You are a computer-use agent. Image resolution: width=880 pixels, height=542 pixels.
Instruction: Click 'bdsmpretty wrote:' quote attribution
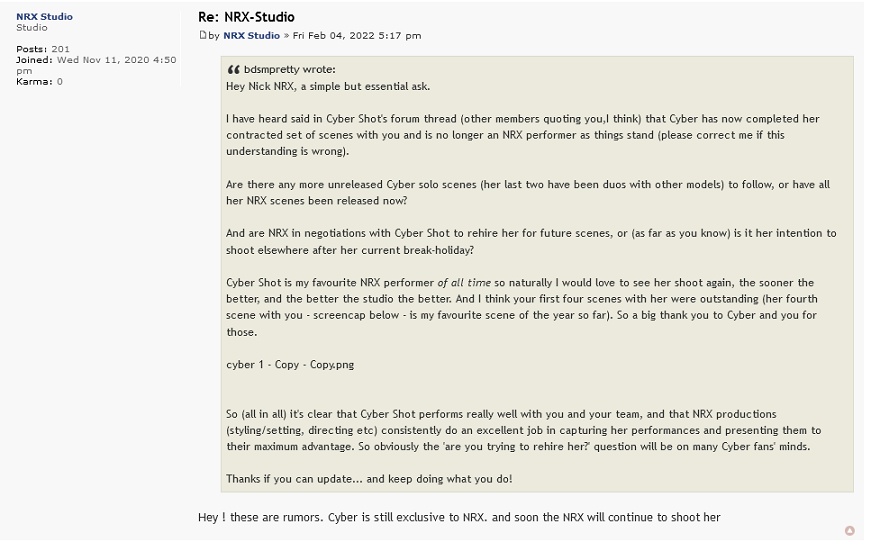pyautogui.click(x=289, y=70)
